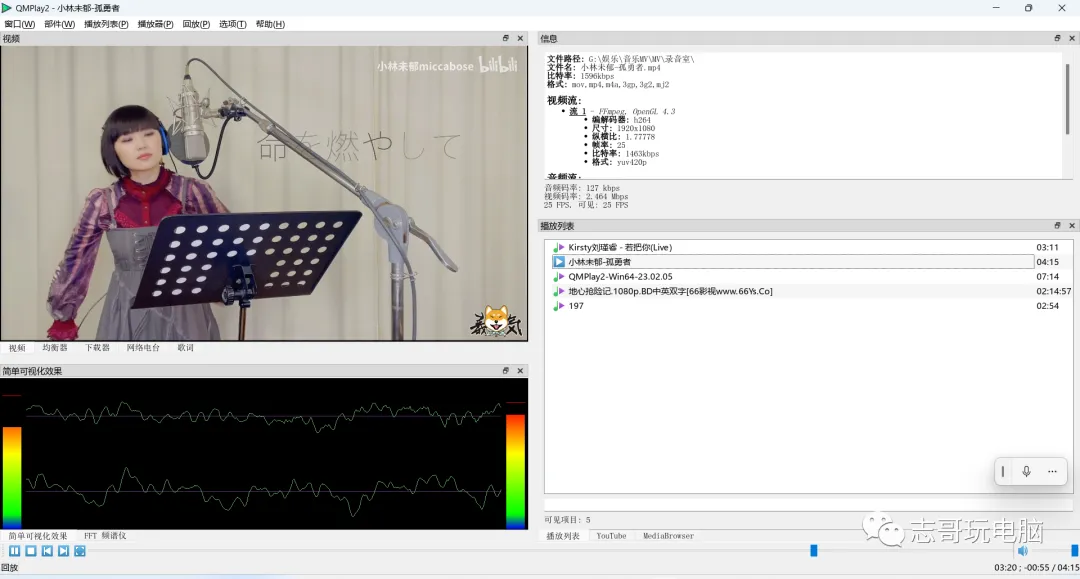Screen dimensions: 1080x579
Task: Select playlist item Kirsty刘瑾睿 - 若把你(Live)
Action: click(x=619, y=247)
